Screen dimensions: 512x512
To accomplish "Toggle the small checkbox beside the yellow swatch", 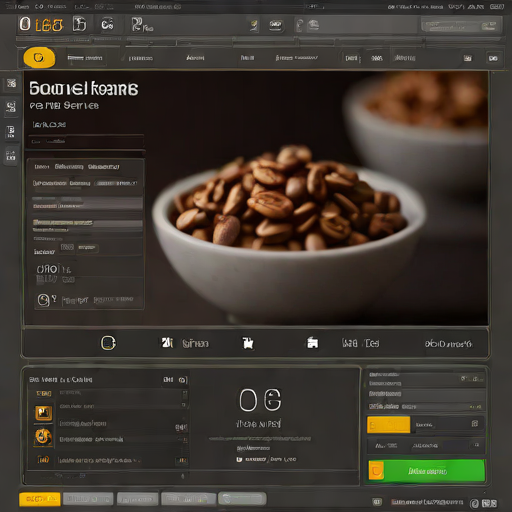I will pyautogui.click(x=475, y=424).
